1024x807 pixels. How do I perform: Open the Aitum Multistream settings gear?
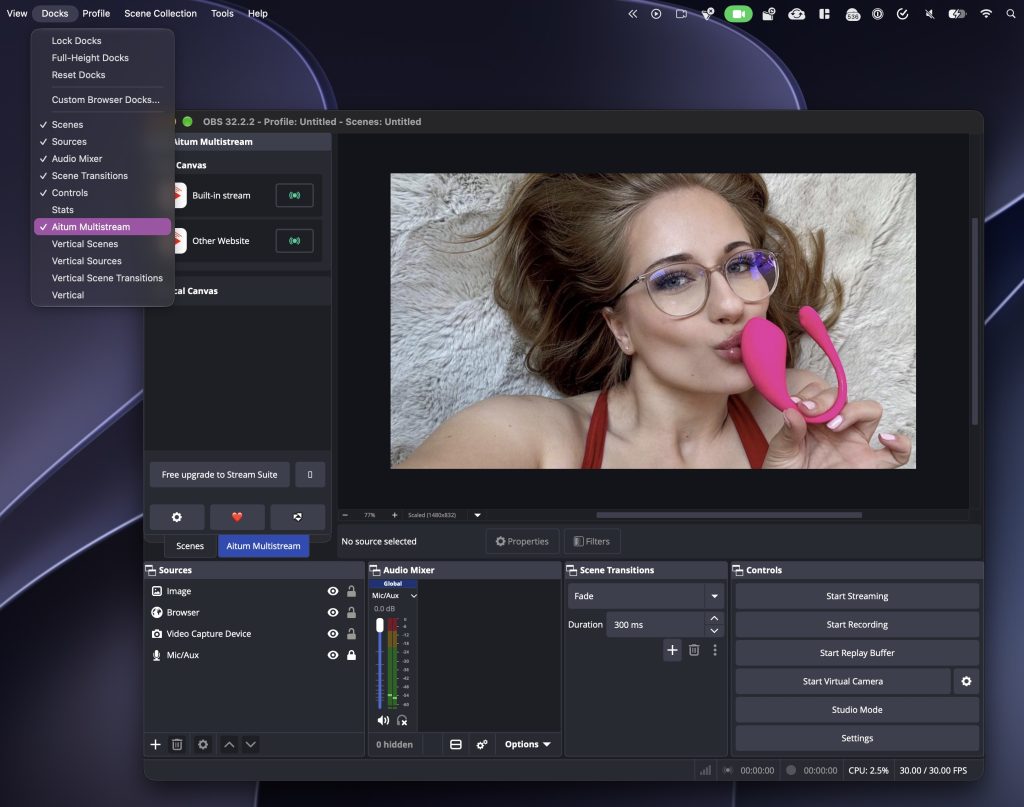point(177,517)
